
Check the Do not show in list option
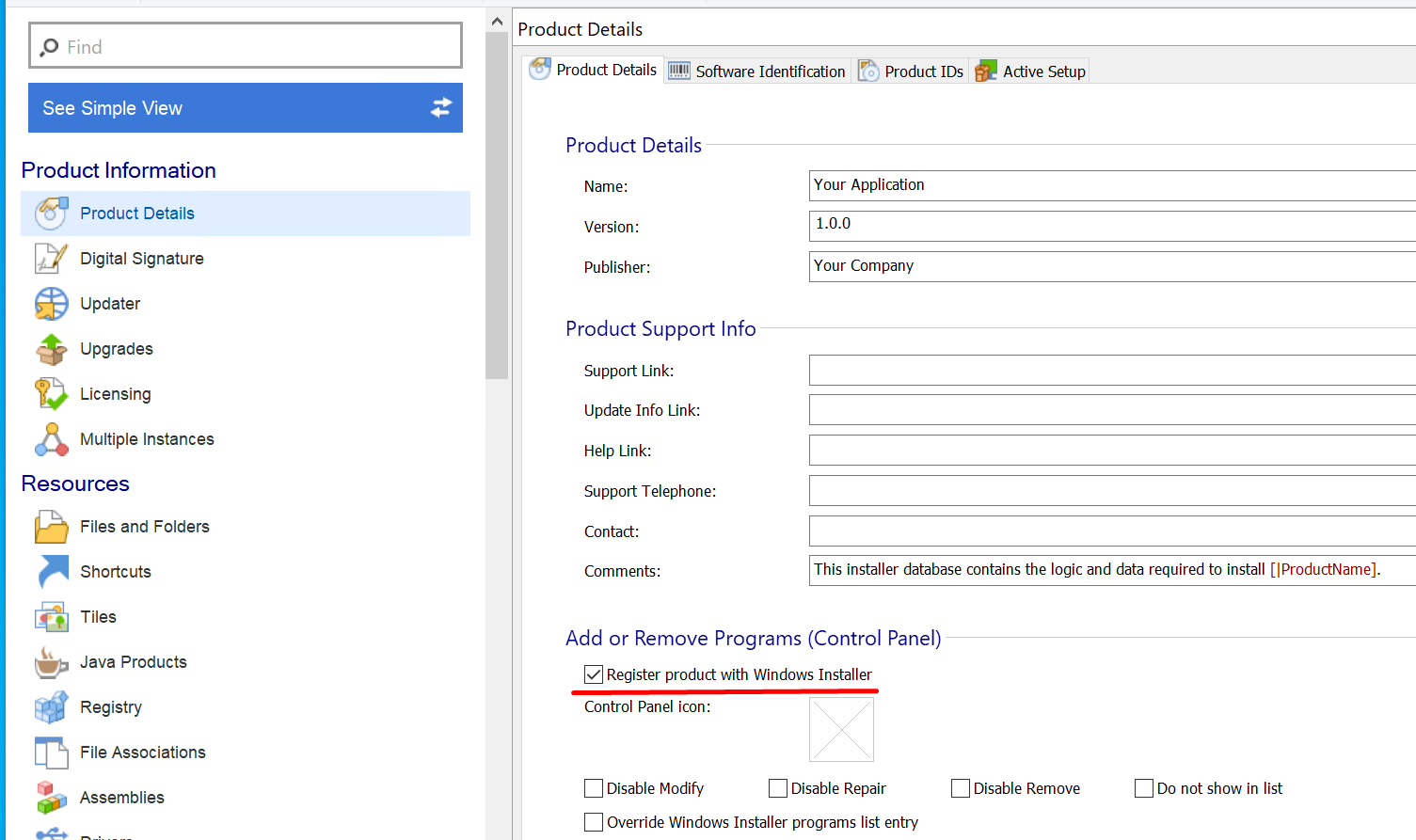tap(1144, 788)
